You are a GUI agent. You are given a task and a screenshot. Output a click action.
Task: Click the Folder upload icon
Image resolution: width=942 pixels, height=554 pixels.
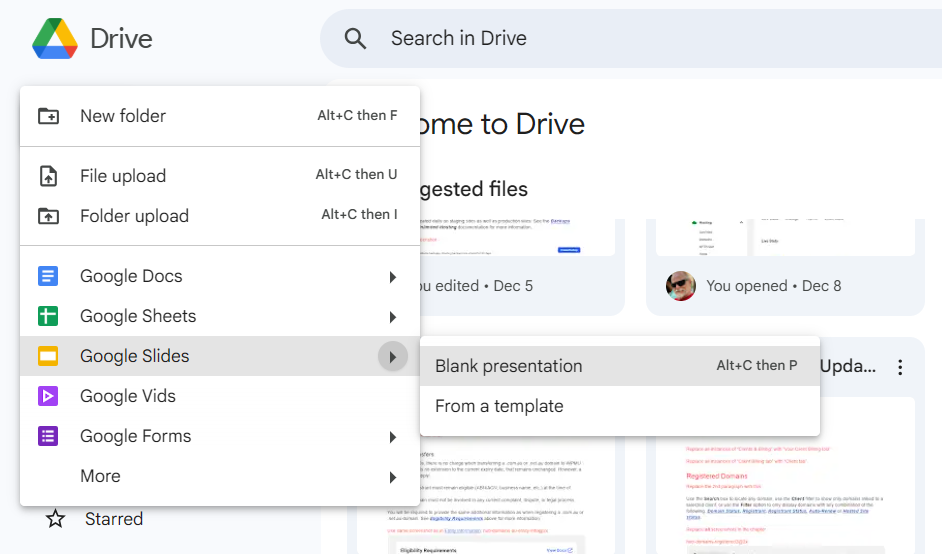49,216
